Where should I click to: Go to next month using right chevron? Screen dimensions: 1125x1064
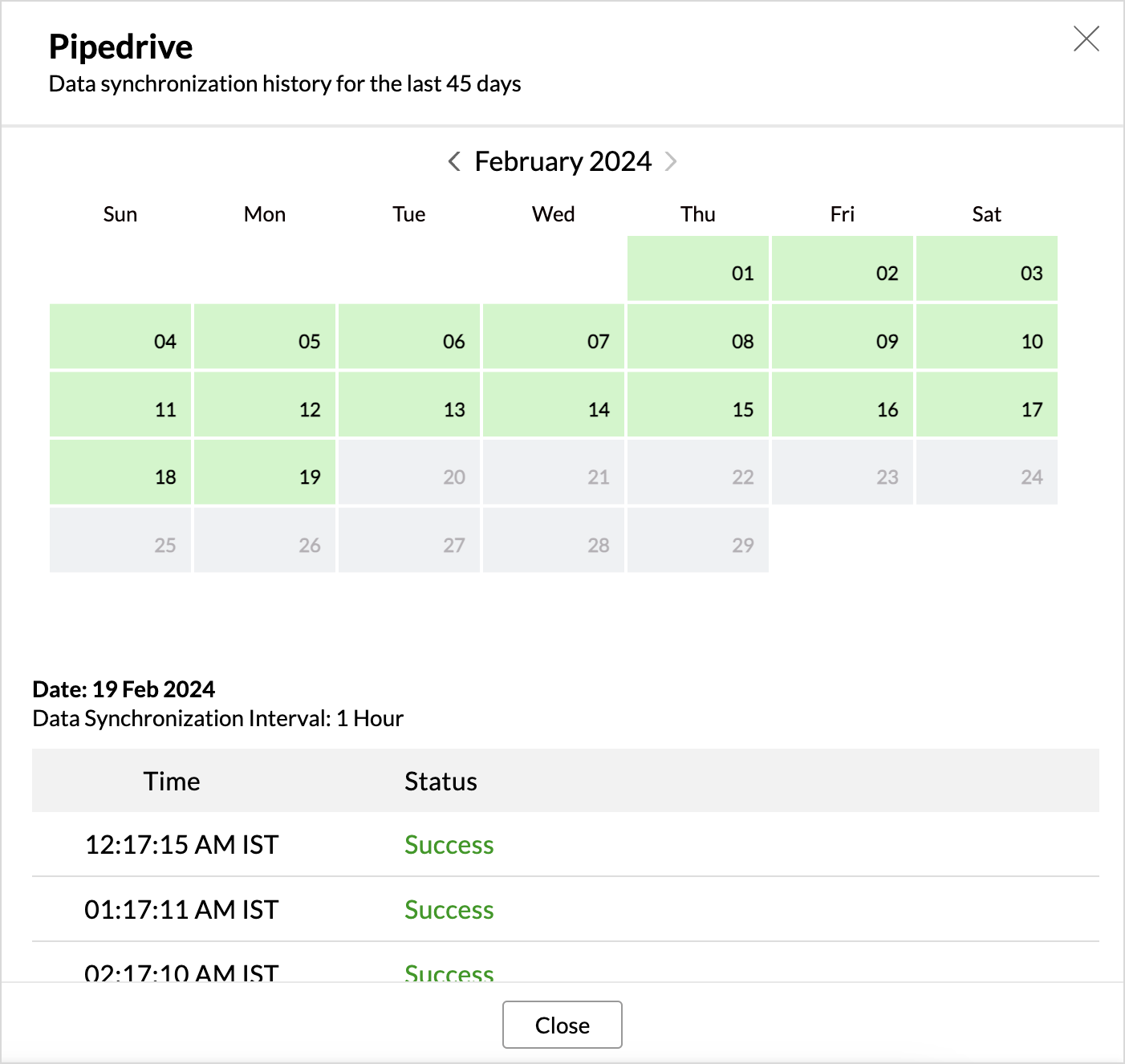(672, 161)
